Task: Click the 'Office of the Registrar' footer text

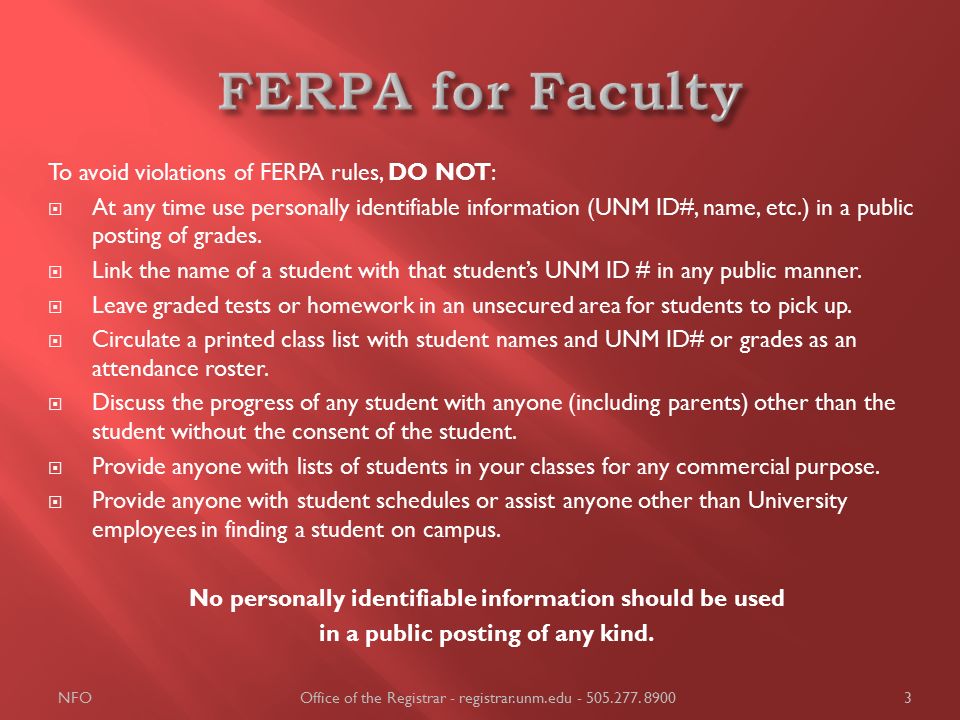Action: (x=373, y=698)
